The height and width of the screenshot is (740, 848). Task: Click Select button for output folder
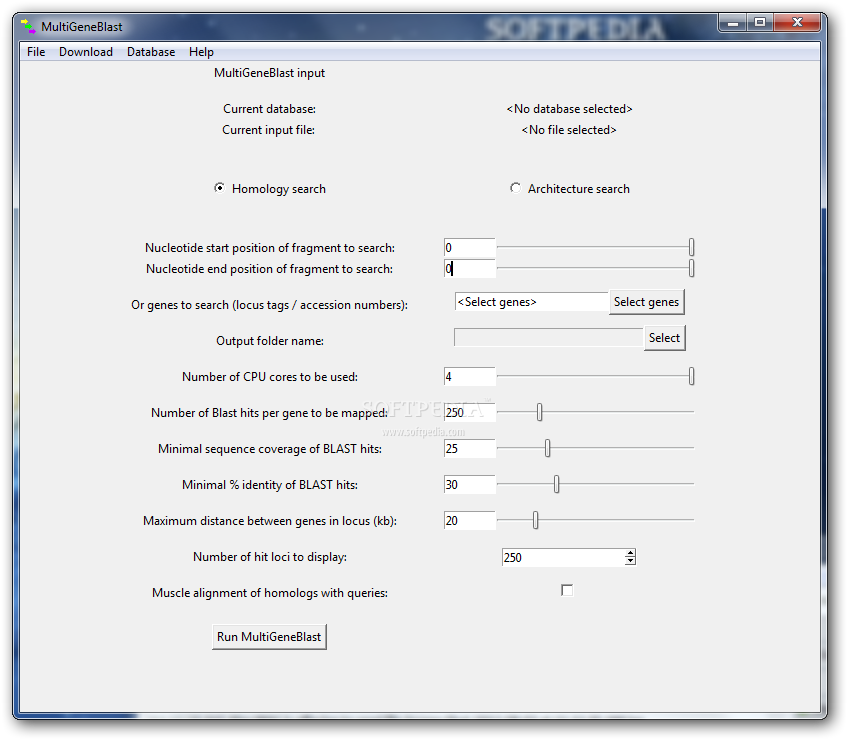pyautogui.click(x=664, y=338)
